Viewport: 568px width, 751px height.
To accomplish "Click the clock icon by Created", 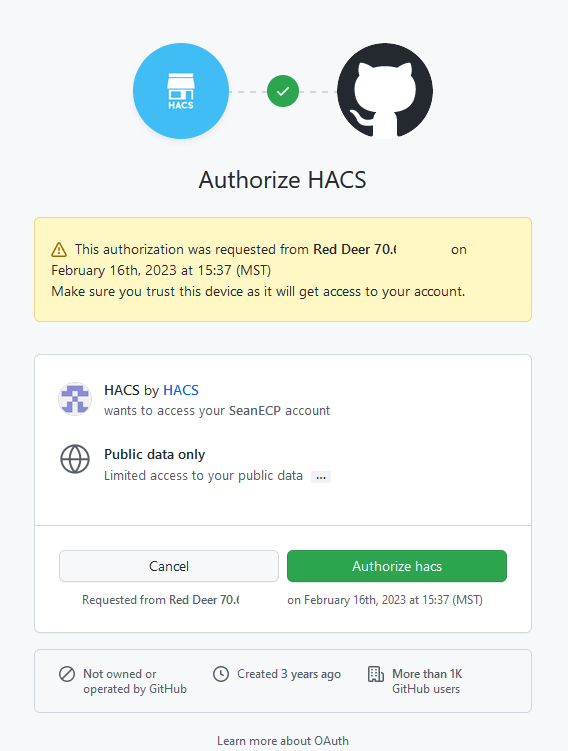I will (221, 674).
